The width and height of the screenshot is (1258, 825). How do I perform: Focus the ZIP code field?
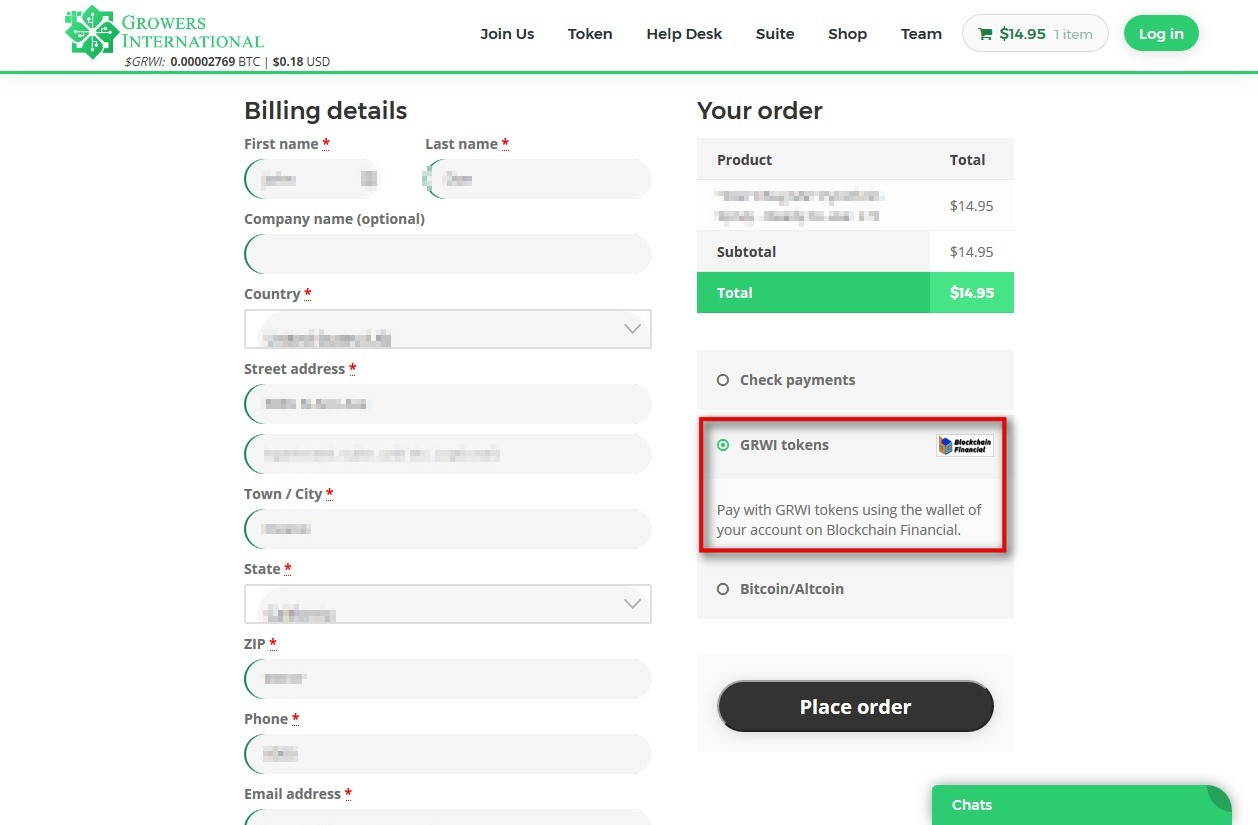(x=447, y=679)
